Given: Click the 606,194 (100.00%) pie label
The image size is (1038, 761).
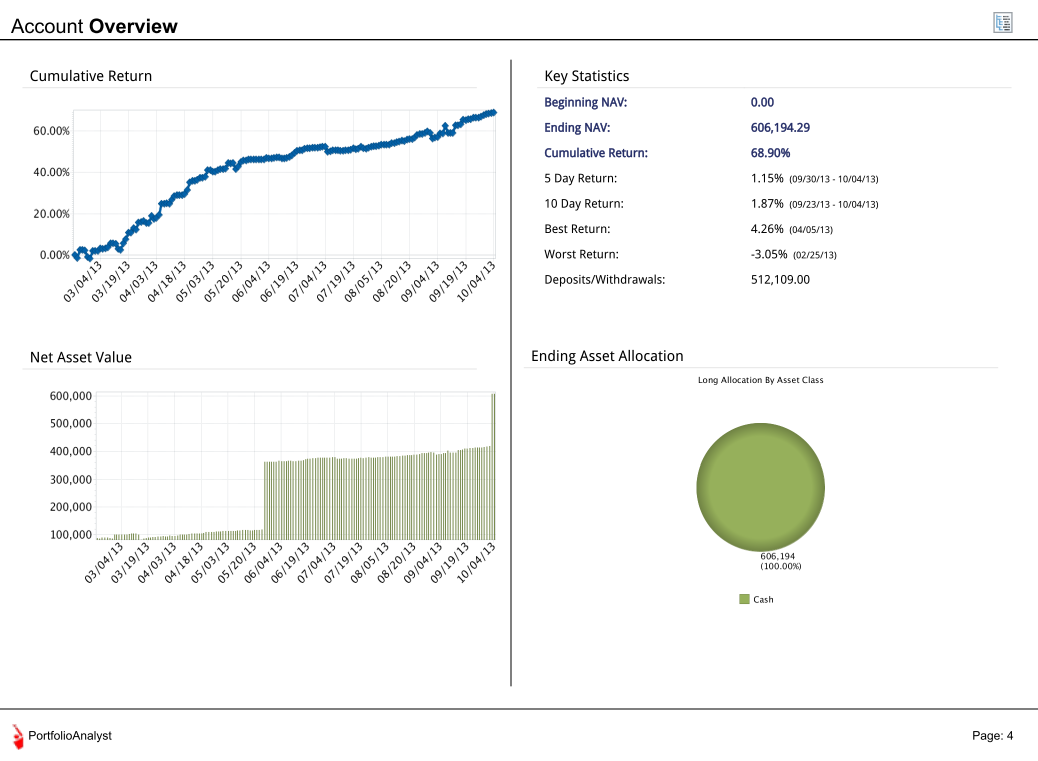Looking at the screenshot, I should click(x=780, y=561).
